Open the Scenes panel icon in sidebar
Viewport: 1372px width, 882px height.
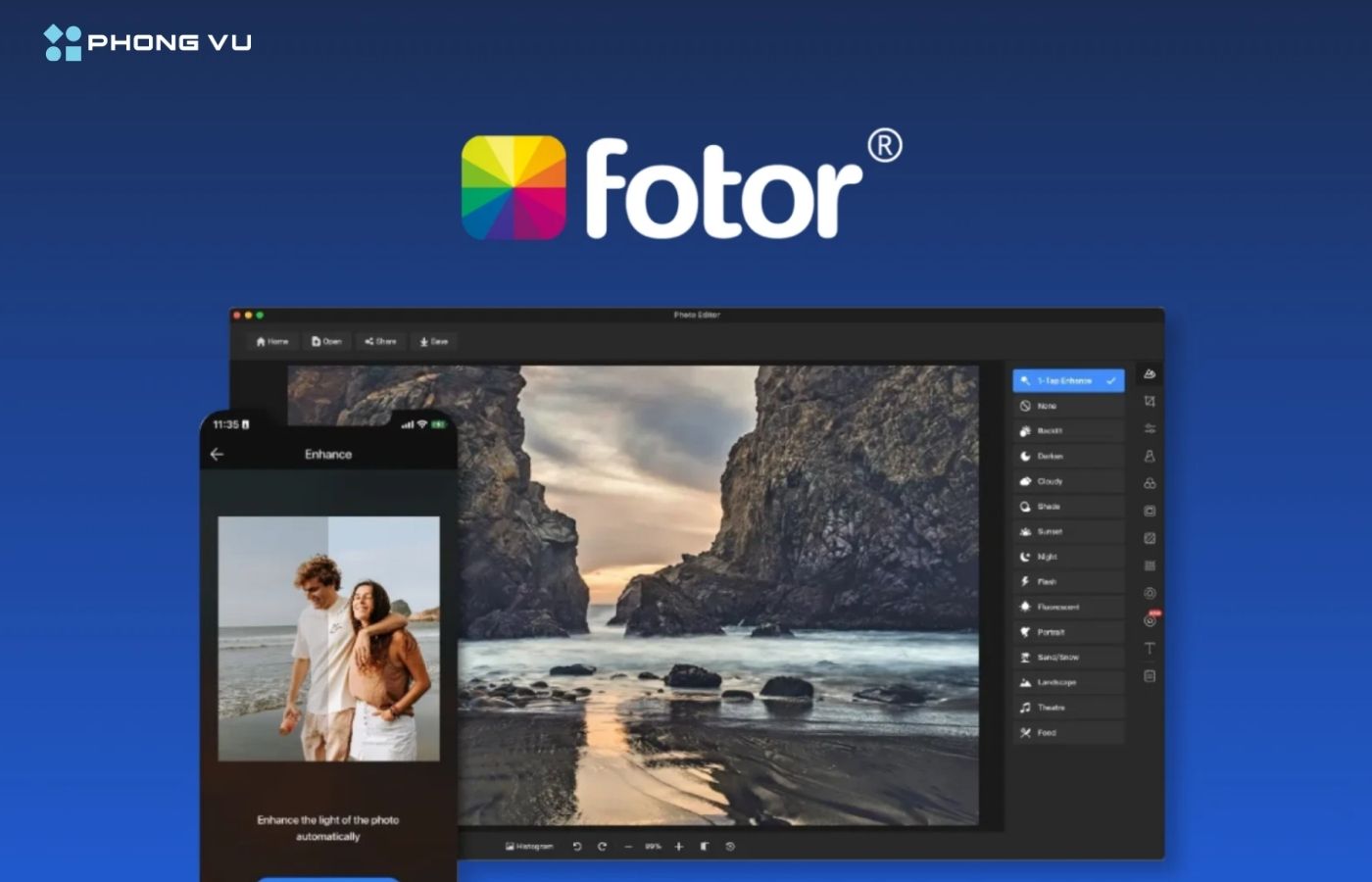(1150, 374)
